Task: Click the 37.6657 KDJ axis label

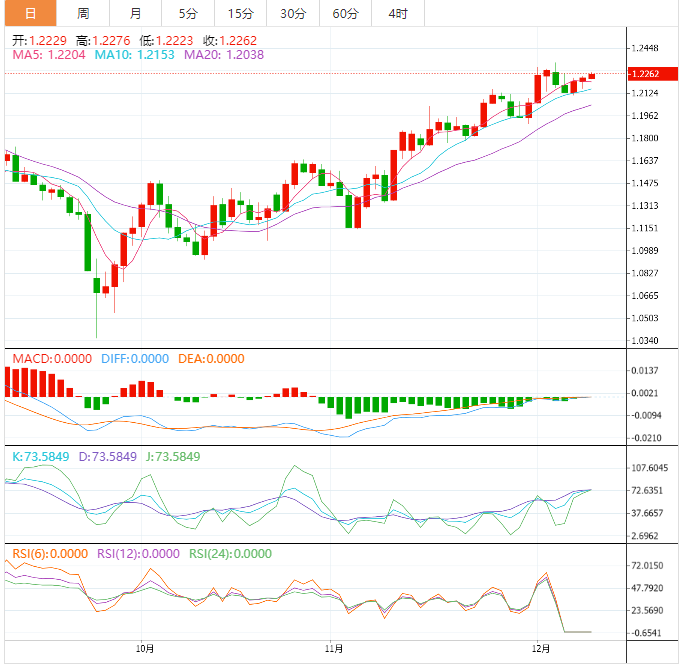Action: click(x=647, y=513)
